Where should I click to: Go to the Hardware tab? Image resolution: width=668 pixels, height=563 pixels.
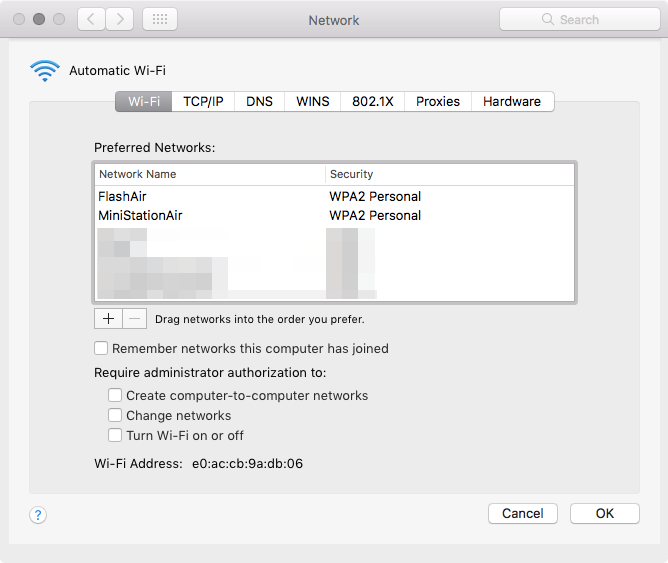511,101
